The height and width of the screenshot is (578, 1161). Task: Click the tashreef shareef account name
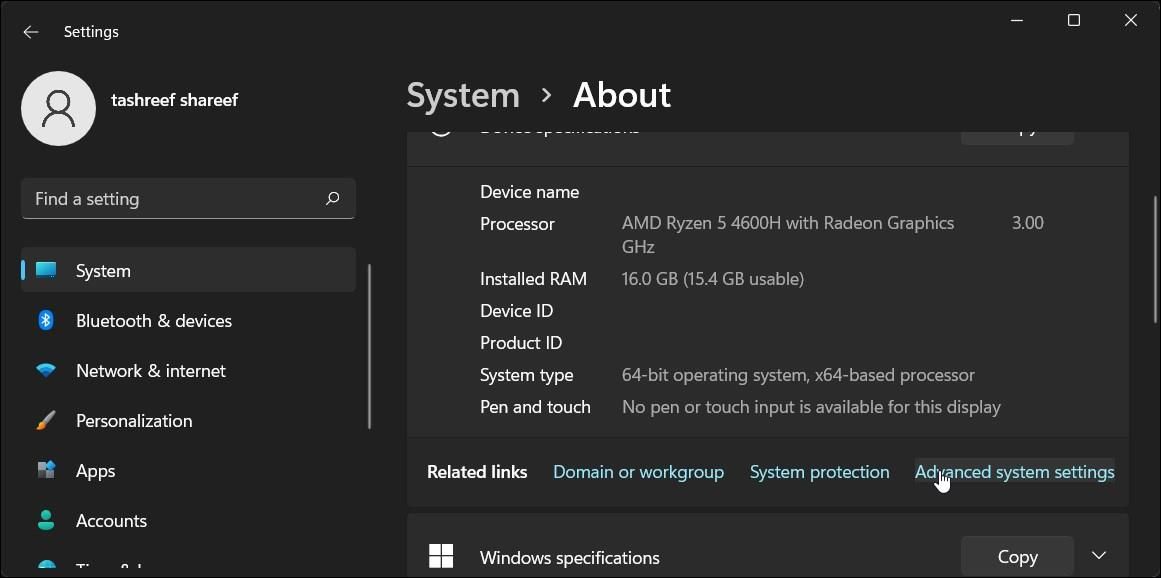point(175,100)
